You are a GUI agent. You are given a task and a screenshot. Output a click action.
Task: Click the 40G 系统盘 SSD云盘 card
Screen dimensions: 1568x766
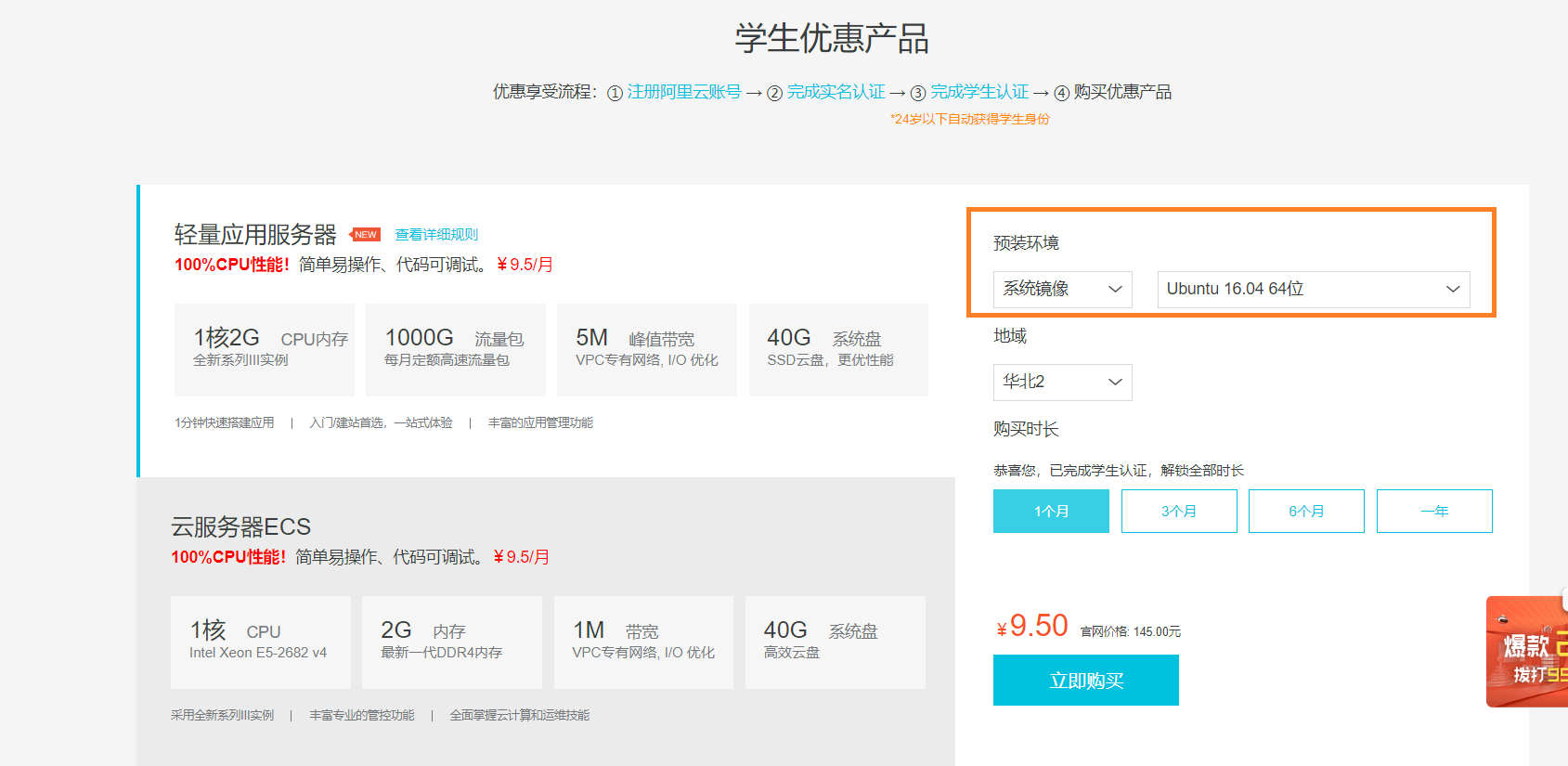pyautogui.click(x=838, y=350)
